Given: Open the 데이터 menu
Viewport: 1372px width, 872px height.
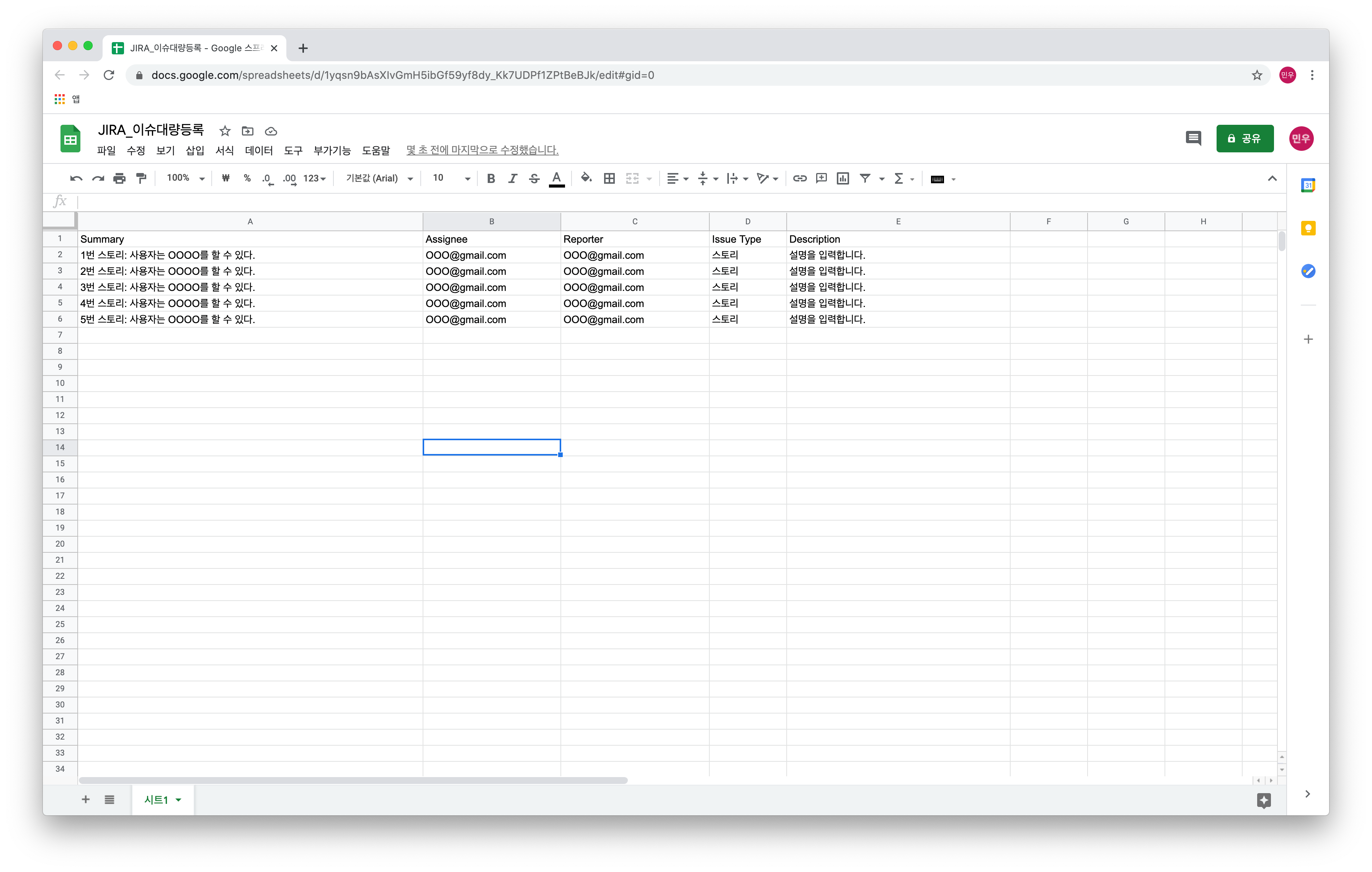Looking at the screenshot, I should click(x=259, y=150).
